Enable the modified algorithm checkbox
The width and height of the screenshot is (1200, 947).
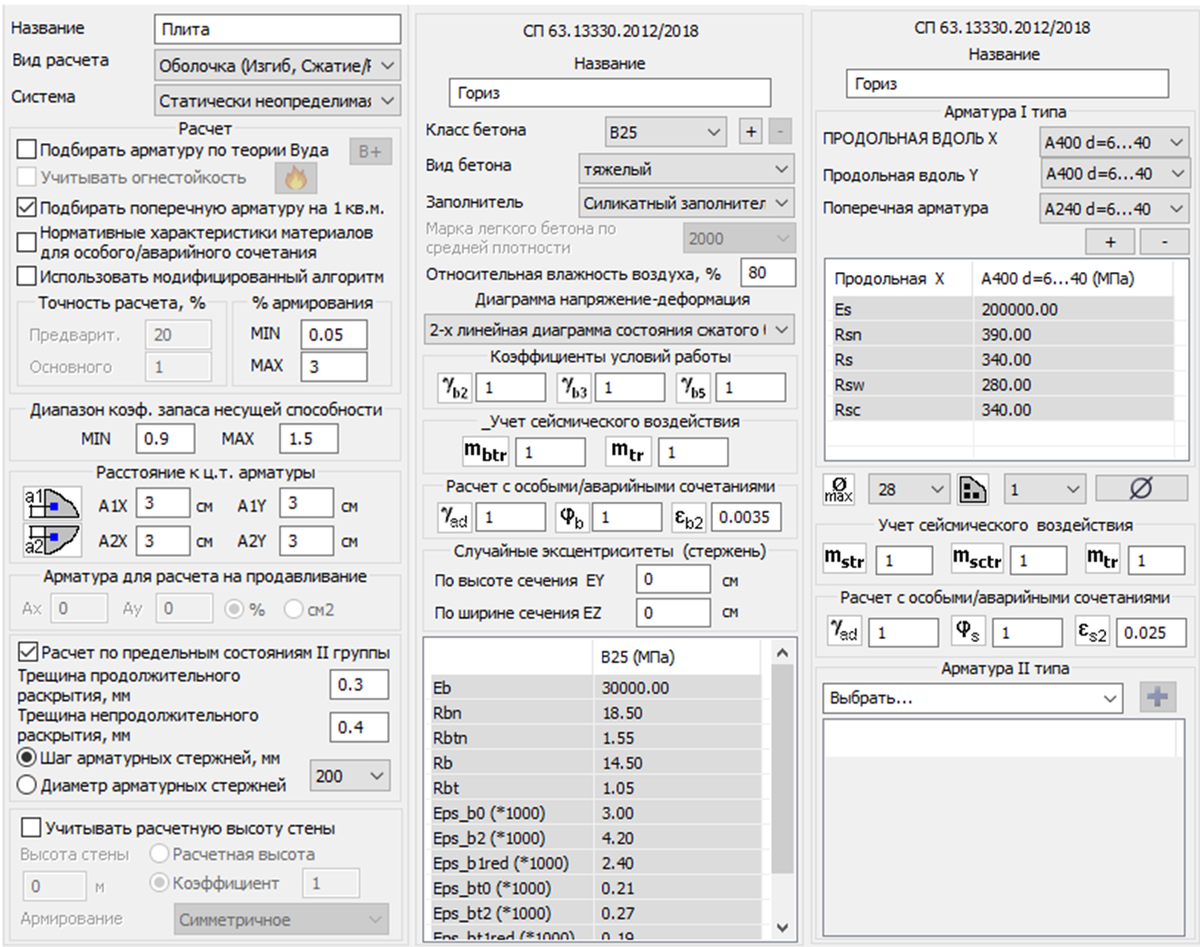pos(28,275)
